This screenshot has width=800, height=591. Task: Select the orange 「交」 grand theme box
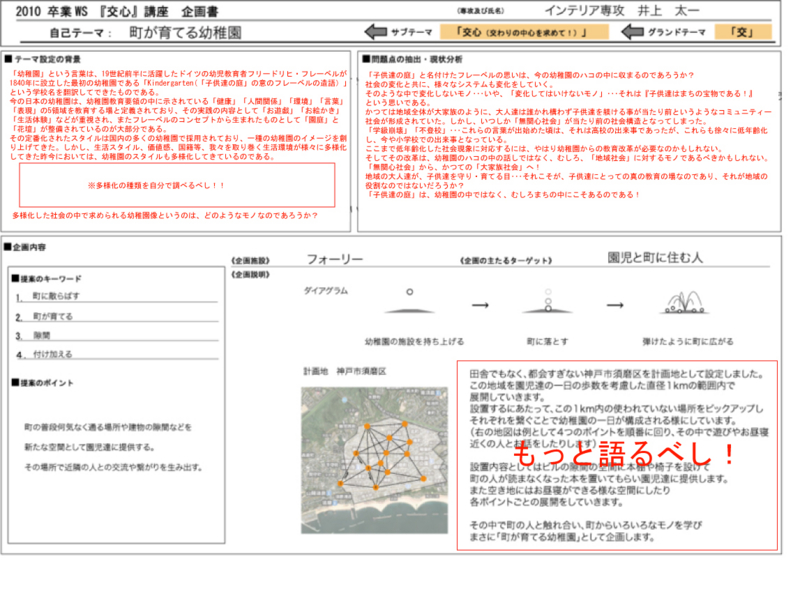pyautogui.click(x=743, y=32)
